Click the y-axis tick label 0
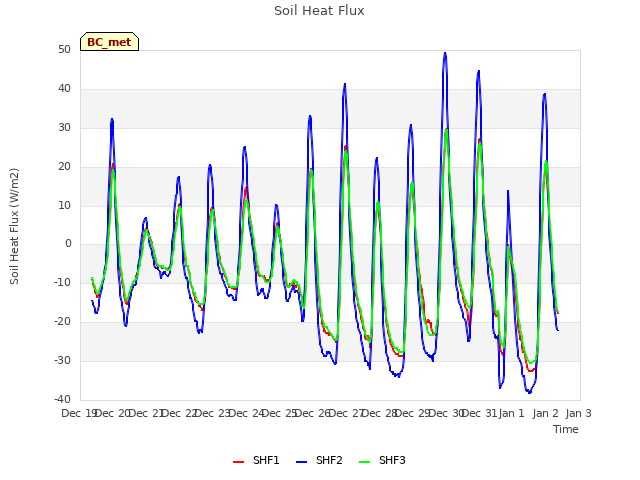 68,244
